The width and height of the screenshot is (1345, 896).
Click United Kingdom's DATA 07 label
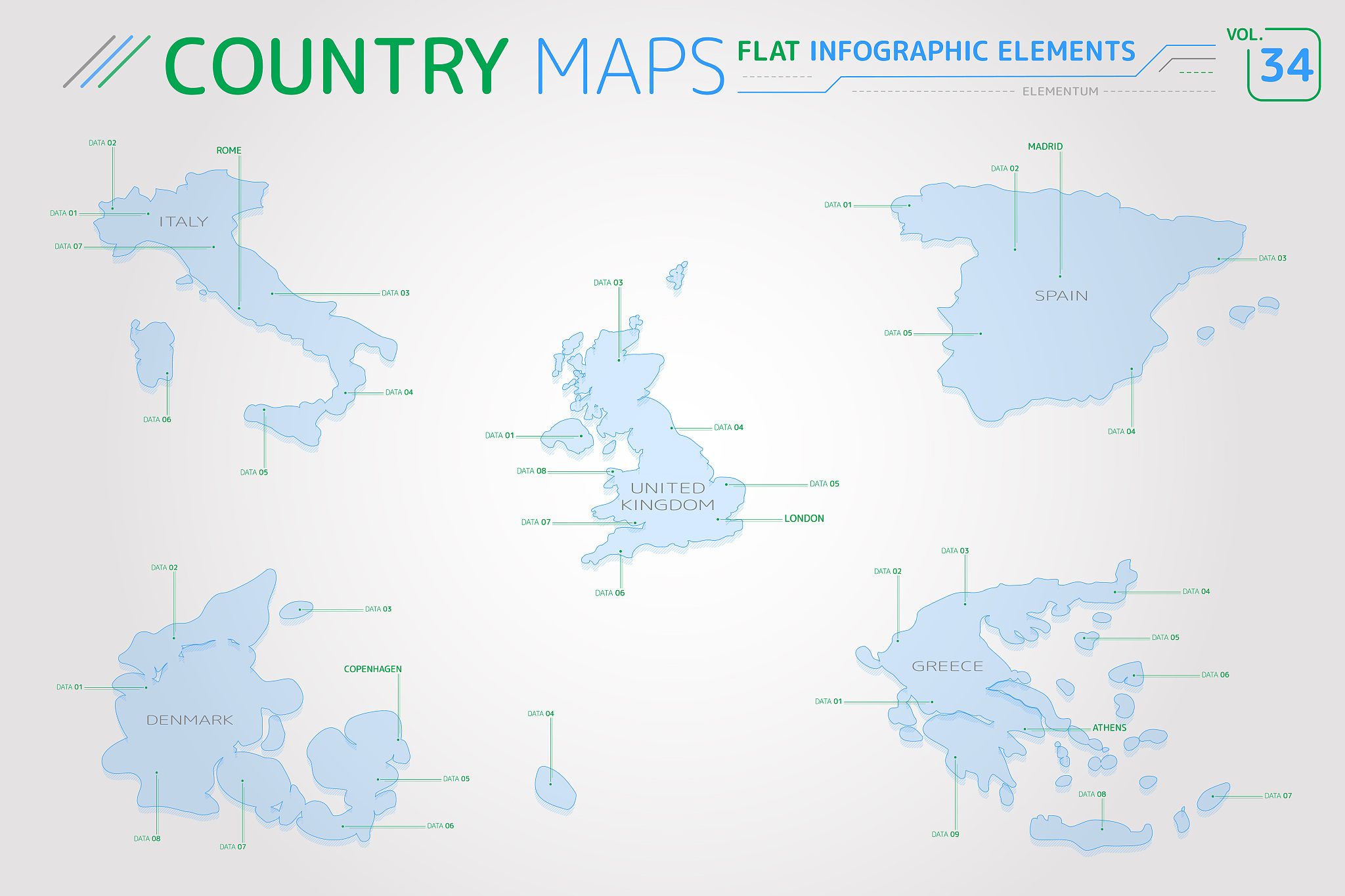click(x=536, y=523)
